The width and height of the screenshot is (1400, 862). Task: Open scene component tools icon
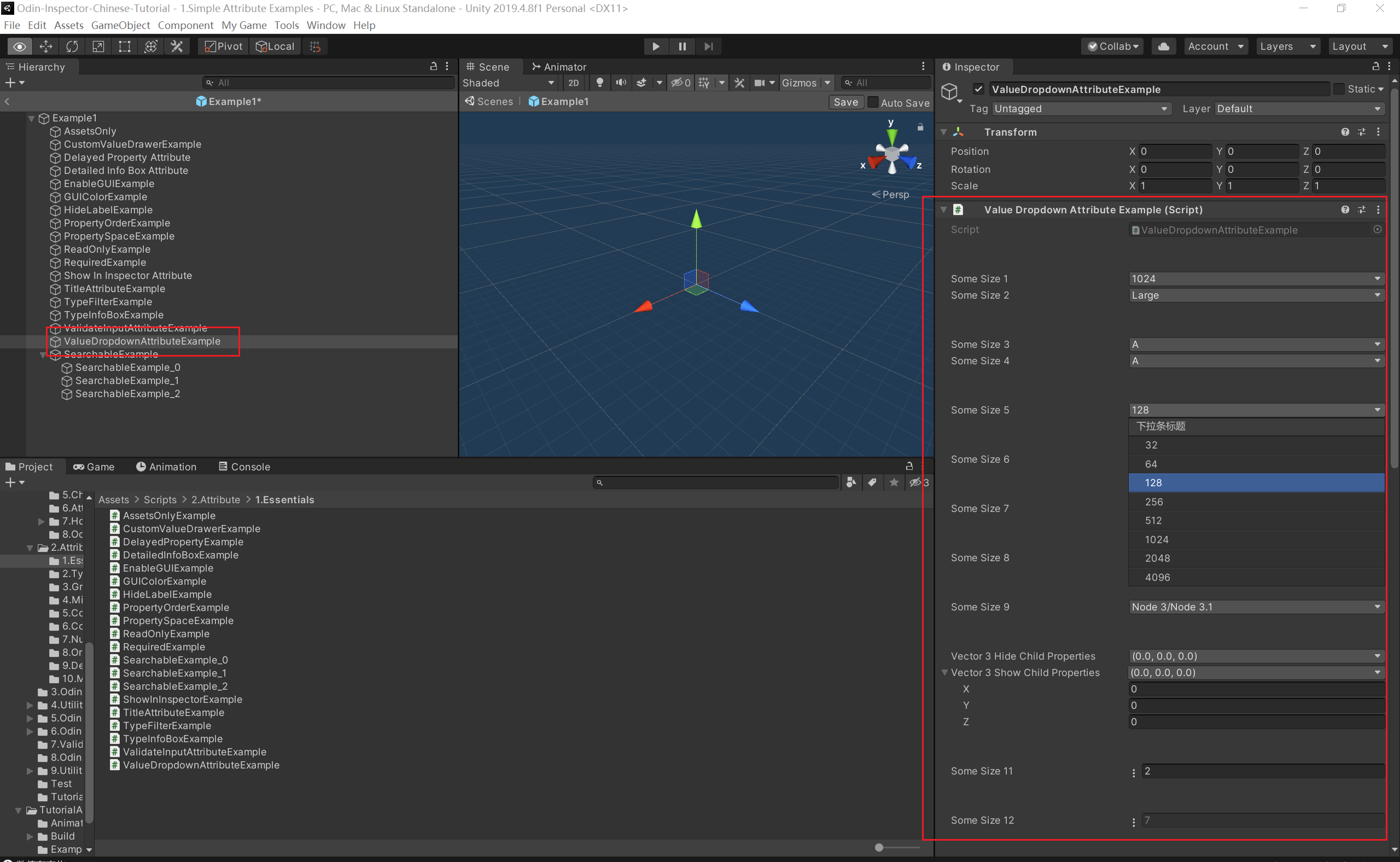[x=739, y=83]
